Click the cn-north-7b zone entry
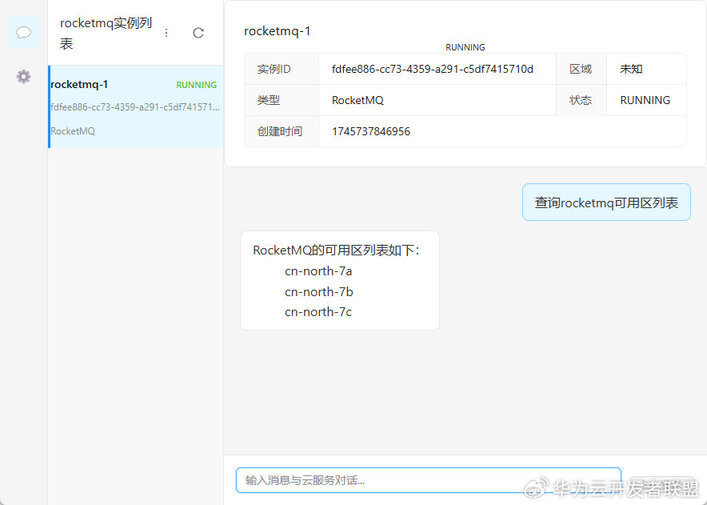The width and height of the screenshot is (707, 505). click(x=319, y=292)
